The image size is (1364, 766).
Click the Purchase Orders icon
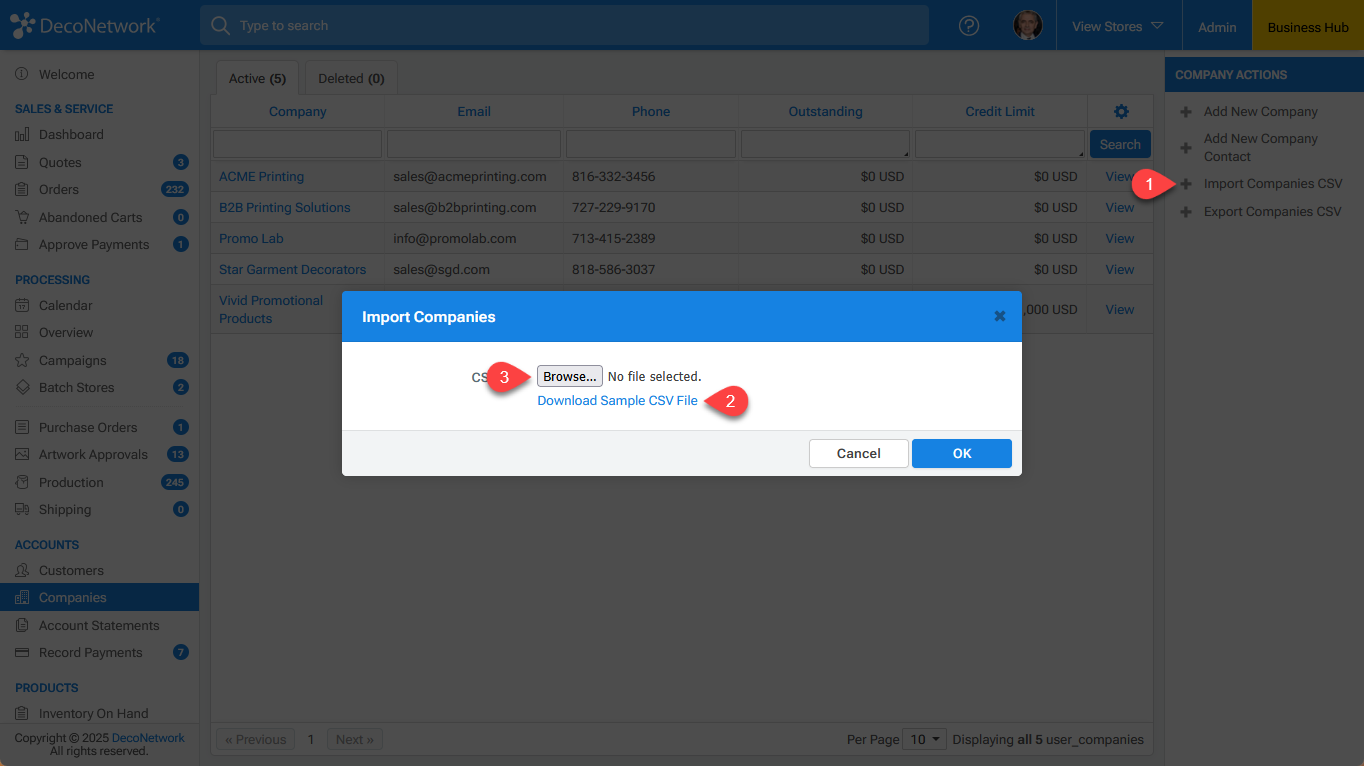[x=22, y=428]
